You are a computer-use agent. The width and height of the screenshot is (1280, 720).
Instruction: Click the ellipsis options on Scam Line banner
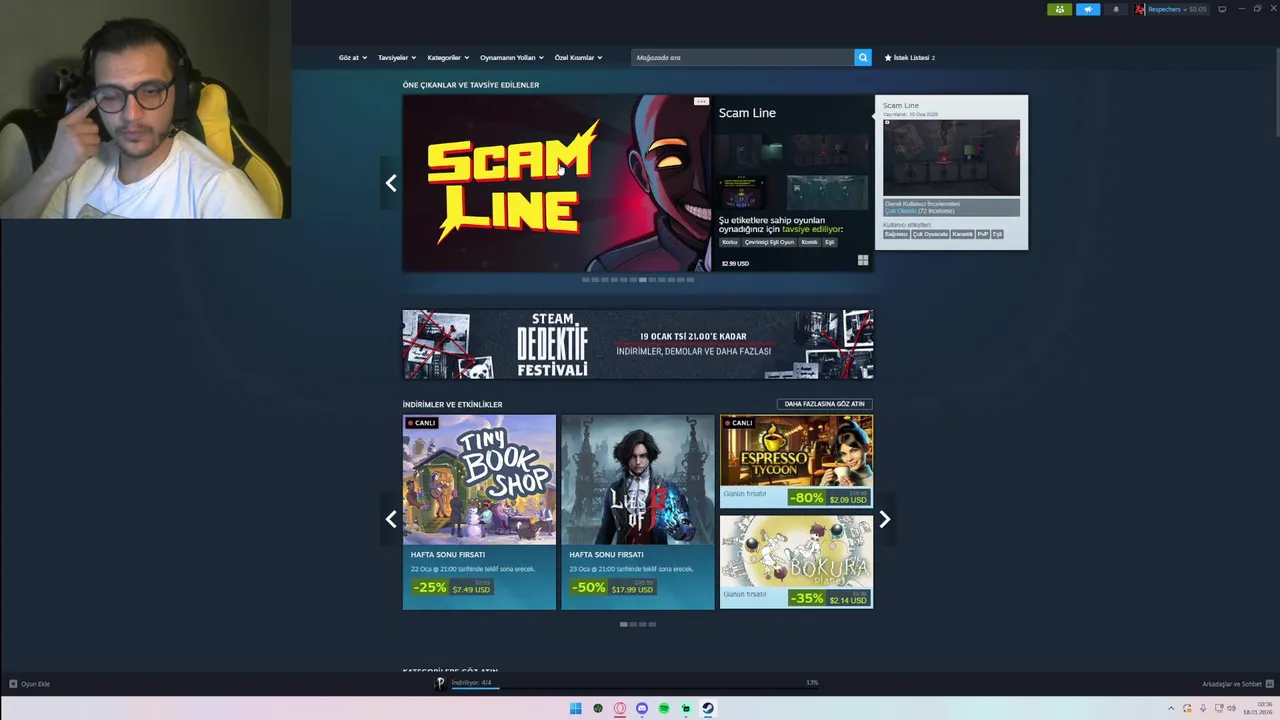(701, 101)
